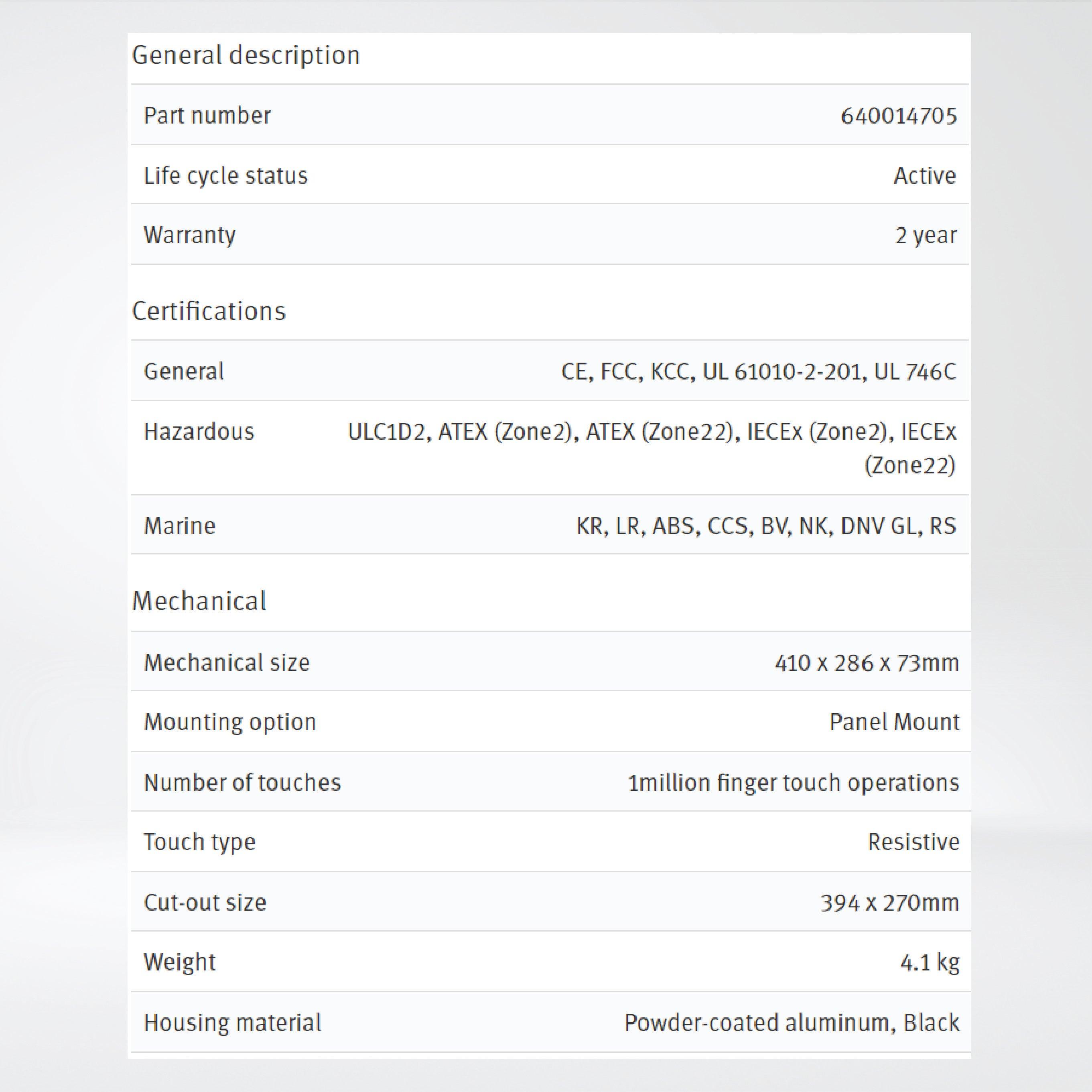Click the Weight 4.1 kg value
Screen dimensions: 1092x1092
click(x=929, y=962)
